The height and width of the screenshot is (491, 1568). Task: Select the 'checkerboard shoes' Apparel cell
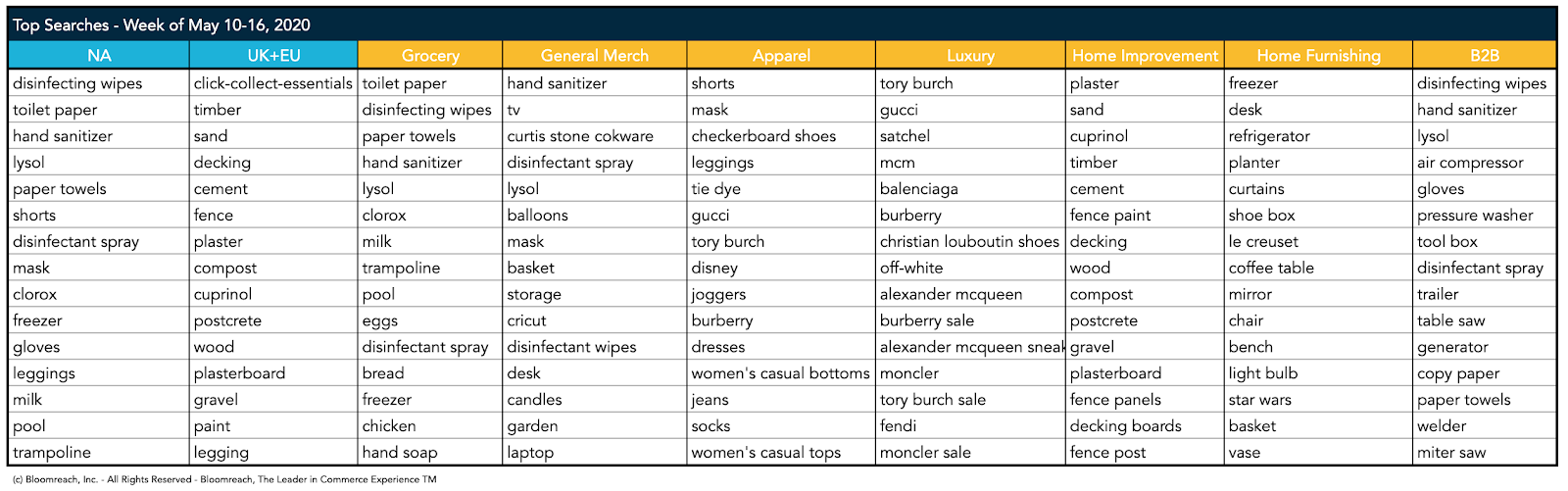[x=763, y=136]
